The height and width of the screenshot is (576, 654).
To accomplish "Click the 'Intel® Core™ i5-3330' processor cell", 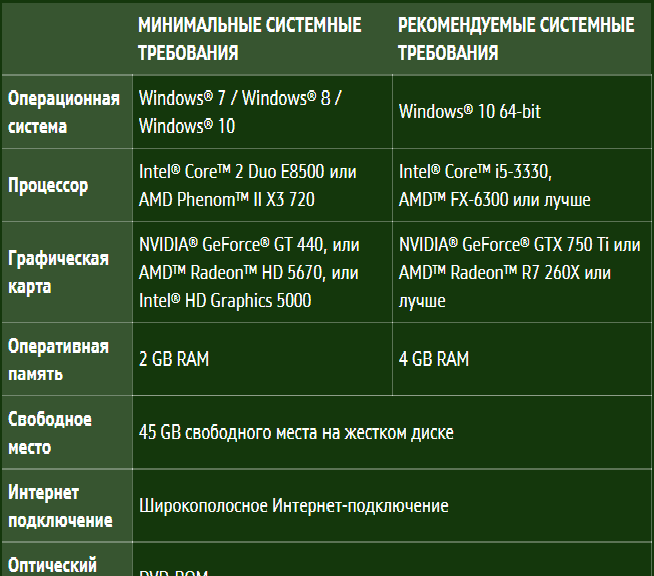I will pyautogui.click(x=522, y=185).
